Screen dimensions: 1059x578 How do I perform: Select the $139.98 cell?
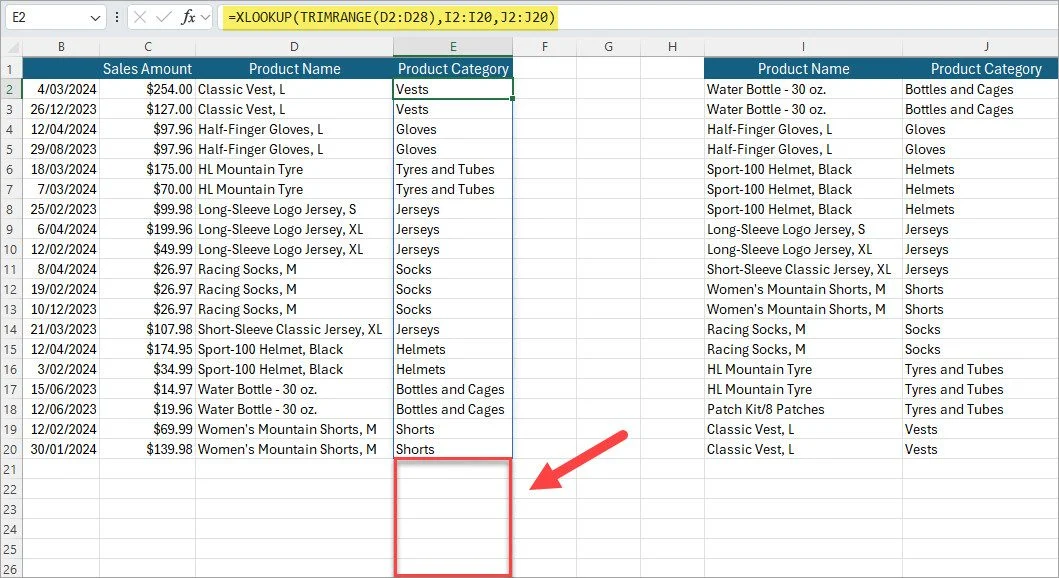[147, 449]
